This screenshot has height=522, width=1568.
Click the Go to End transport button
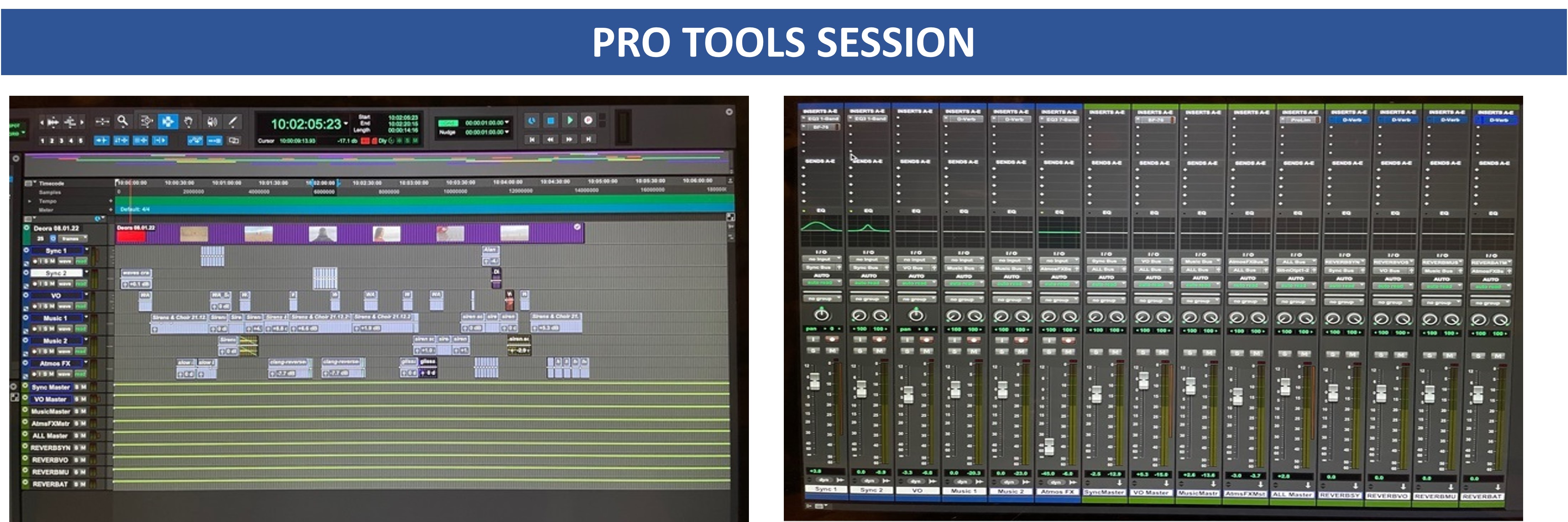click(588, 139)
